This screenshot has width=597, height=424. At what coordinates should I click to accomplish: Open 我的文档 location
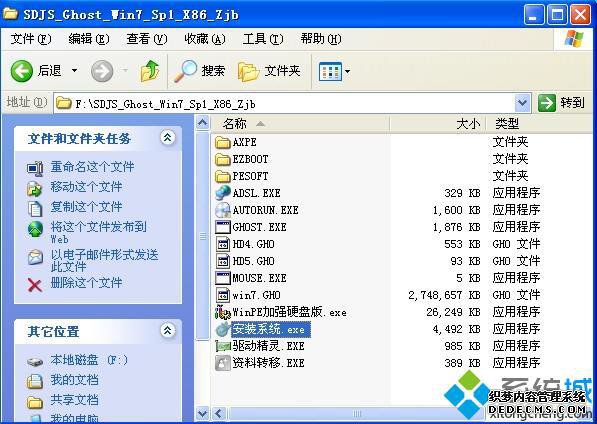point(74,380)
